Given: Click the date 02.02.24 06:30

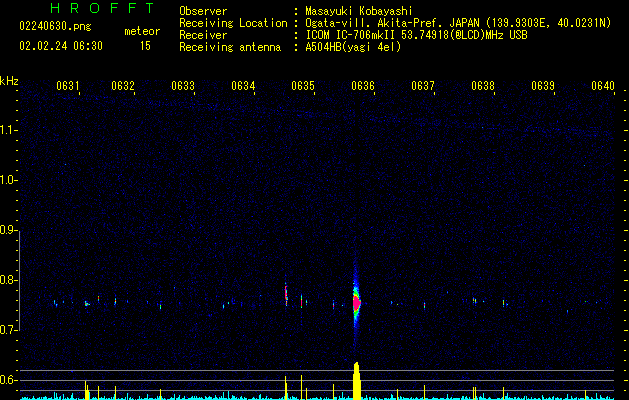Looking at the screenshot, I should tap(61, 46).
